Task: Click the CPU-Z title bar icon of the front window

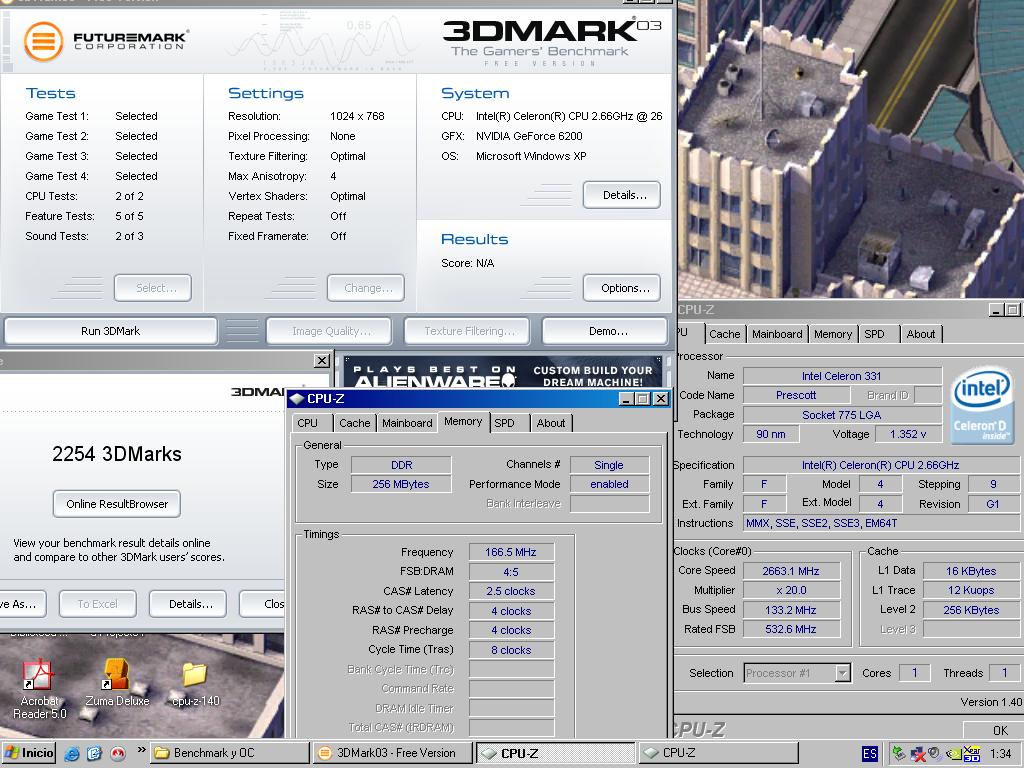Action: [x=296, y=398]
